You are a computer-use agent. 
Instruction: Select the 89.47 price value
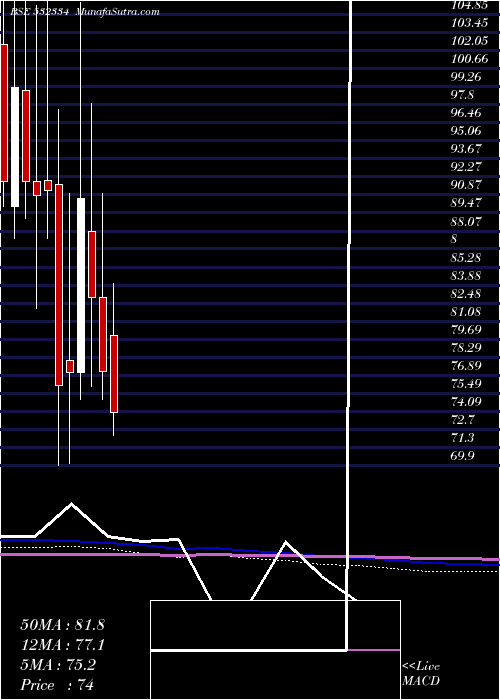point(467,203)
